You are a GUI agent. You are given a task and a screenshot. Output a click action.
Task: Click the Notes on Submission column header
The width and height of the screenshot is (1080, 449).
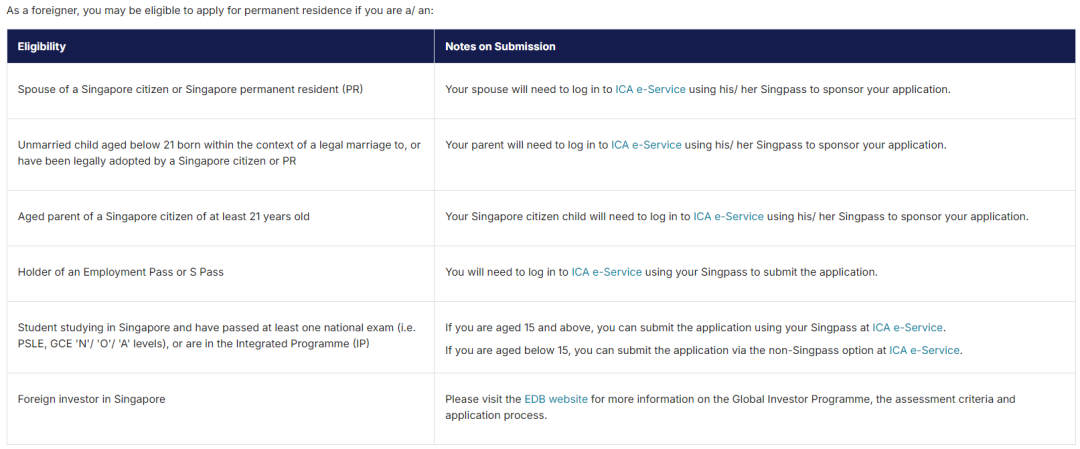tap(500, 47)
